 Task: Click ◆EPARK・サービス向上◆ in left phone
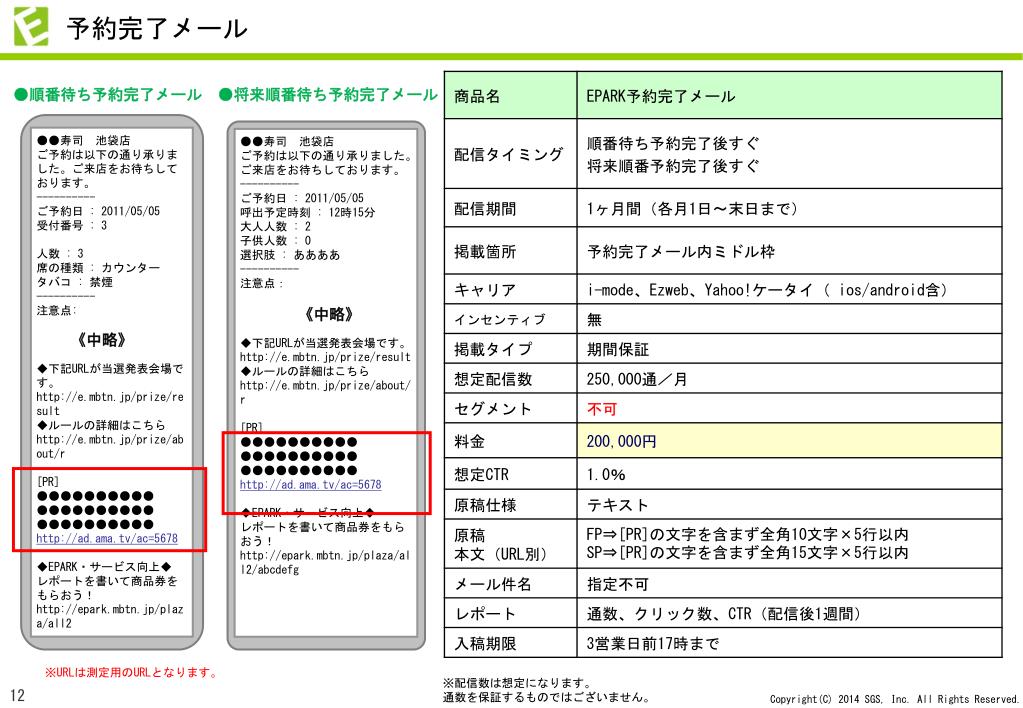click(104, 566)
